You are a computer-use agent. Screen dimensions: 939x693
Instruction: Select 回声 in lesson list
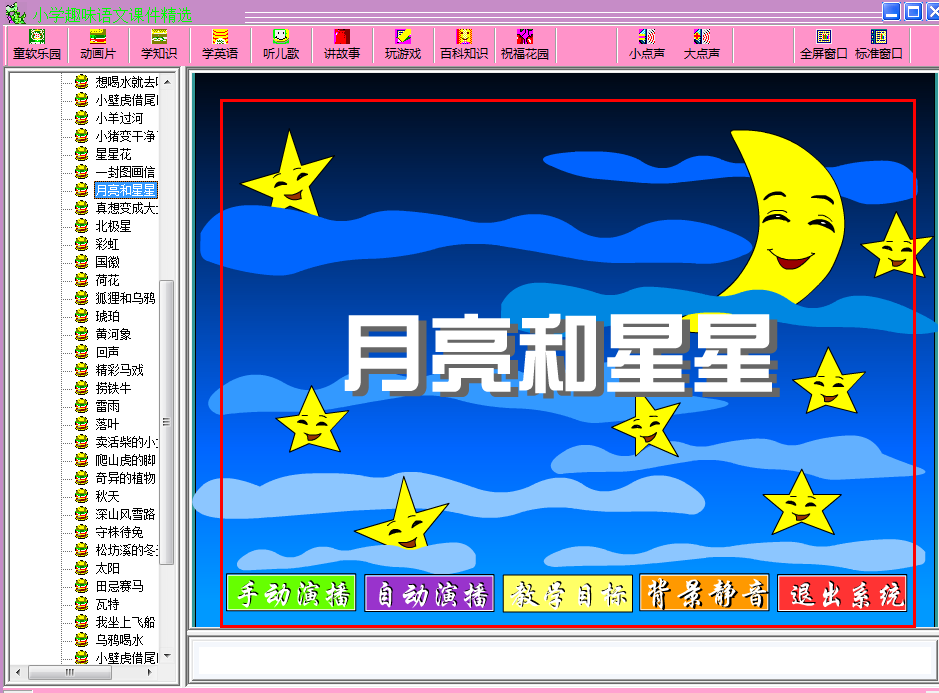click(x=107, y=352)
